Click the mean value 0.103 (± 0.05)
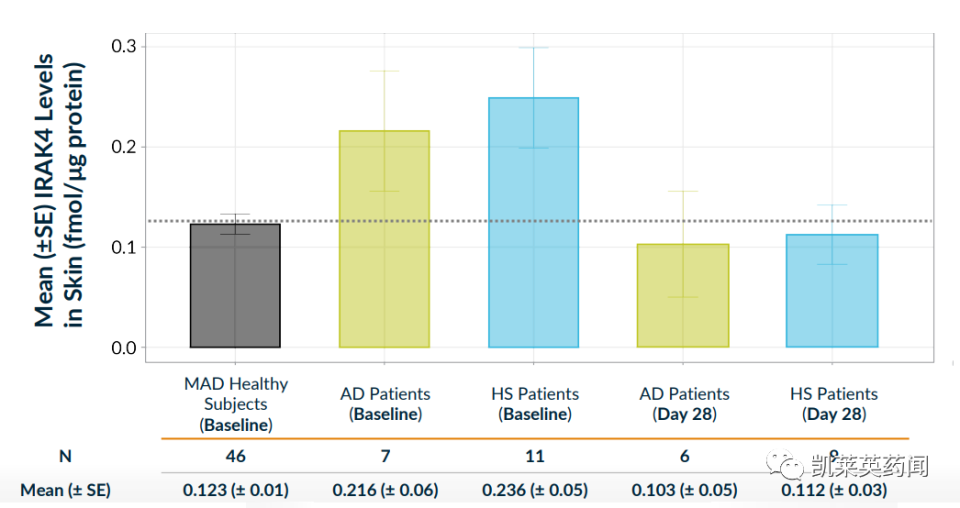 (684, 490)
